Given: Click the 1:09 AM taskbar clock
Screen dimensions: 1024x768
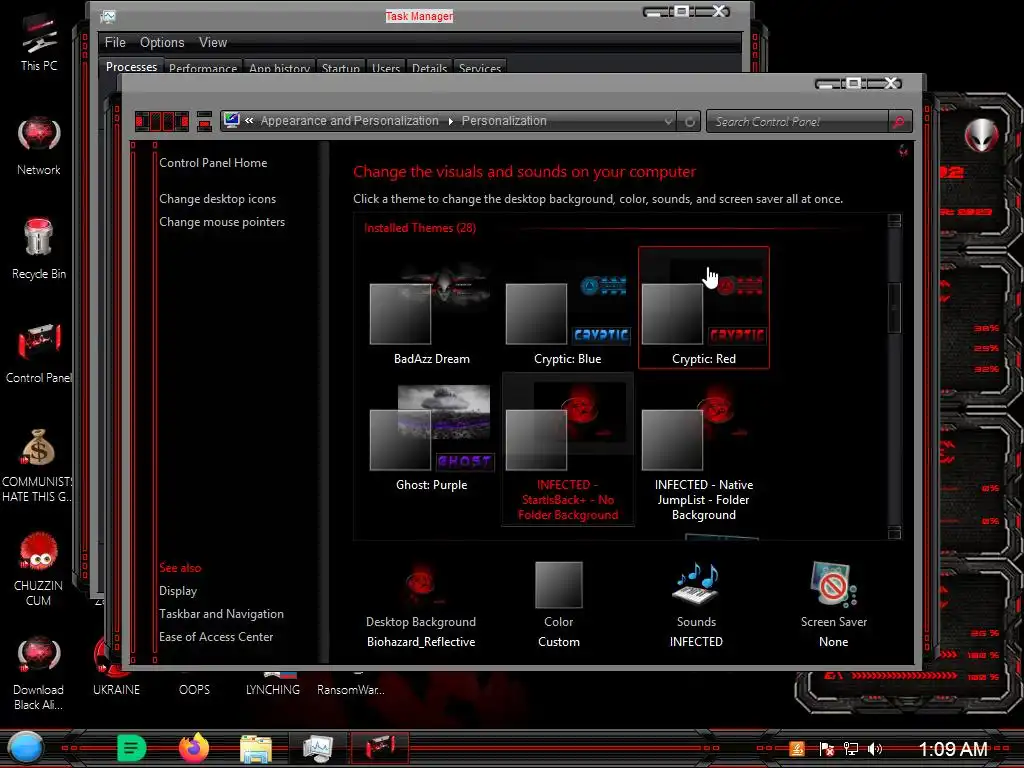Looking at the screenshot, I should tap(953, 749).
